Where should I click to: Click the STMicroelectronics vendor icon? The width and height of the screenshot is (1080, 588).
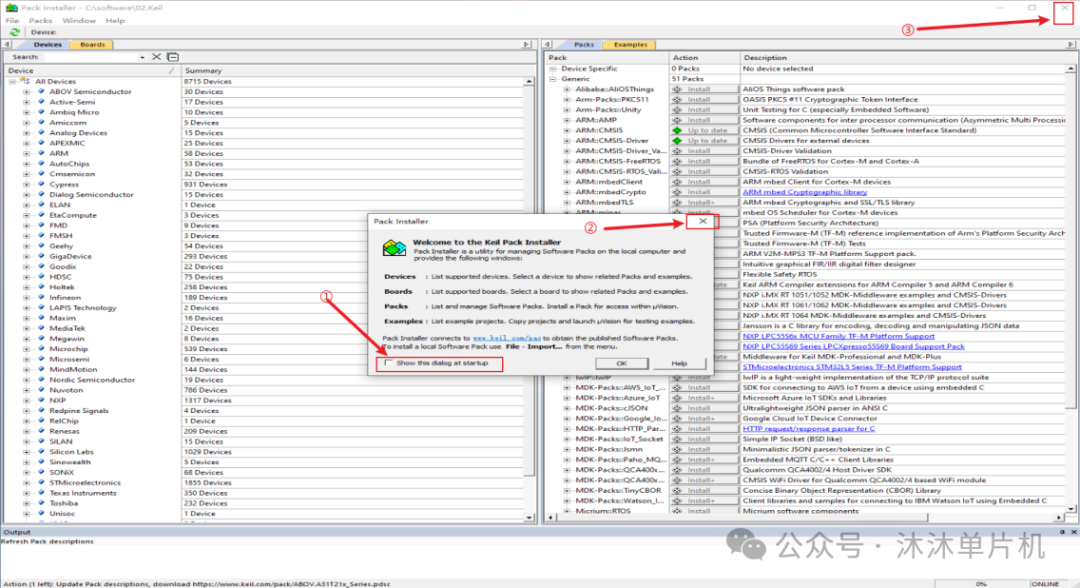[x=41, y=483]
